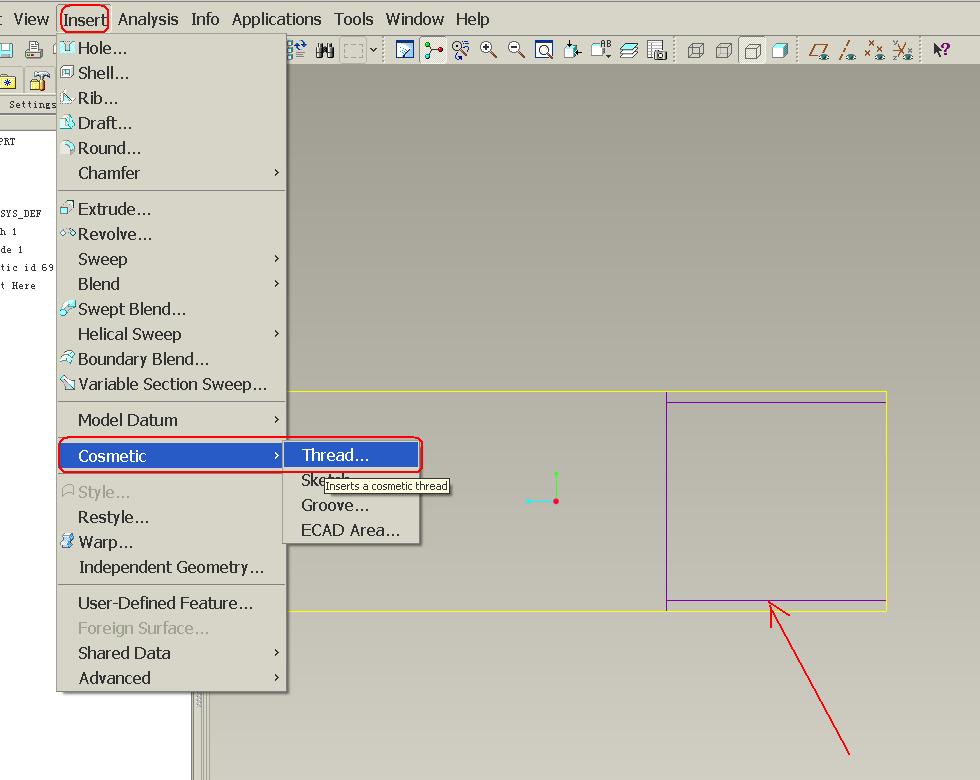The height and width of the screenshot is (780, 980).
Task: Select Variable Section Sweep... entry
Action: pyautogui.click(x=171, y=384)
